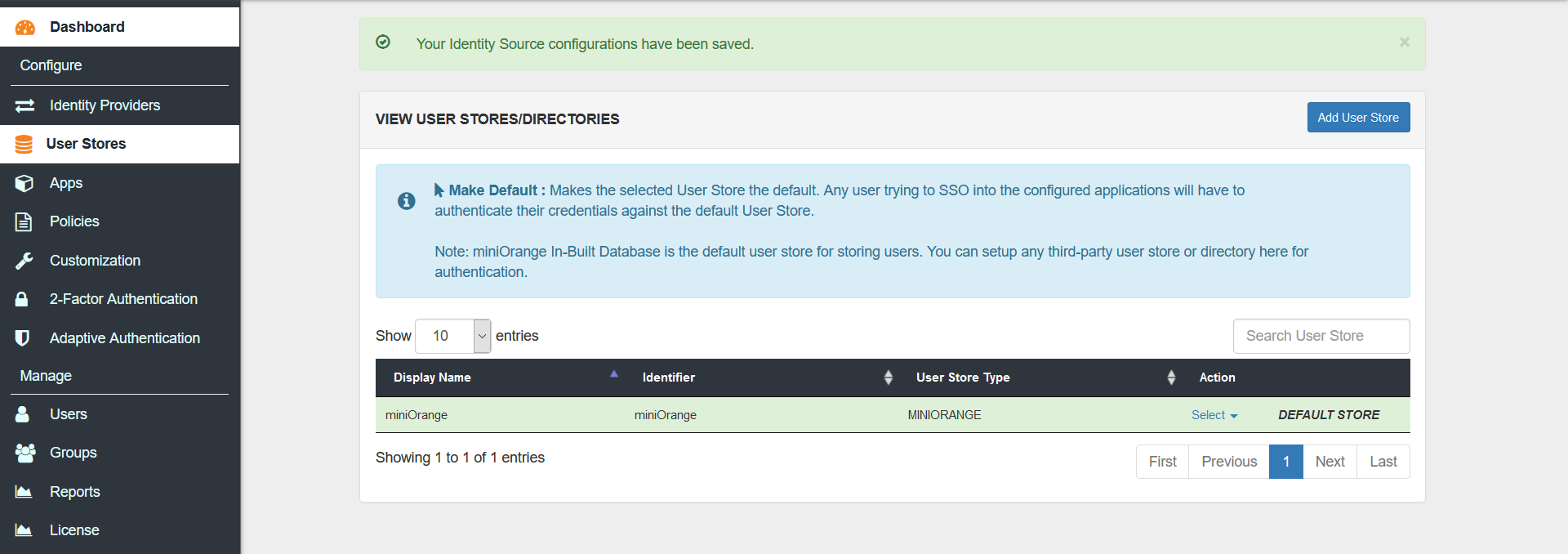
Task: Click the Make Default label in info box
Action: point(497,190)
